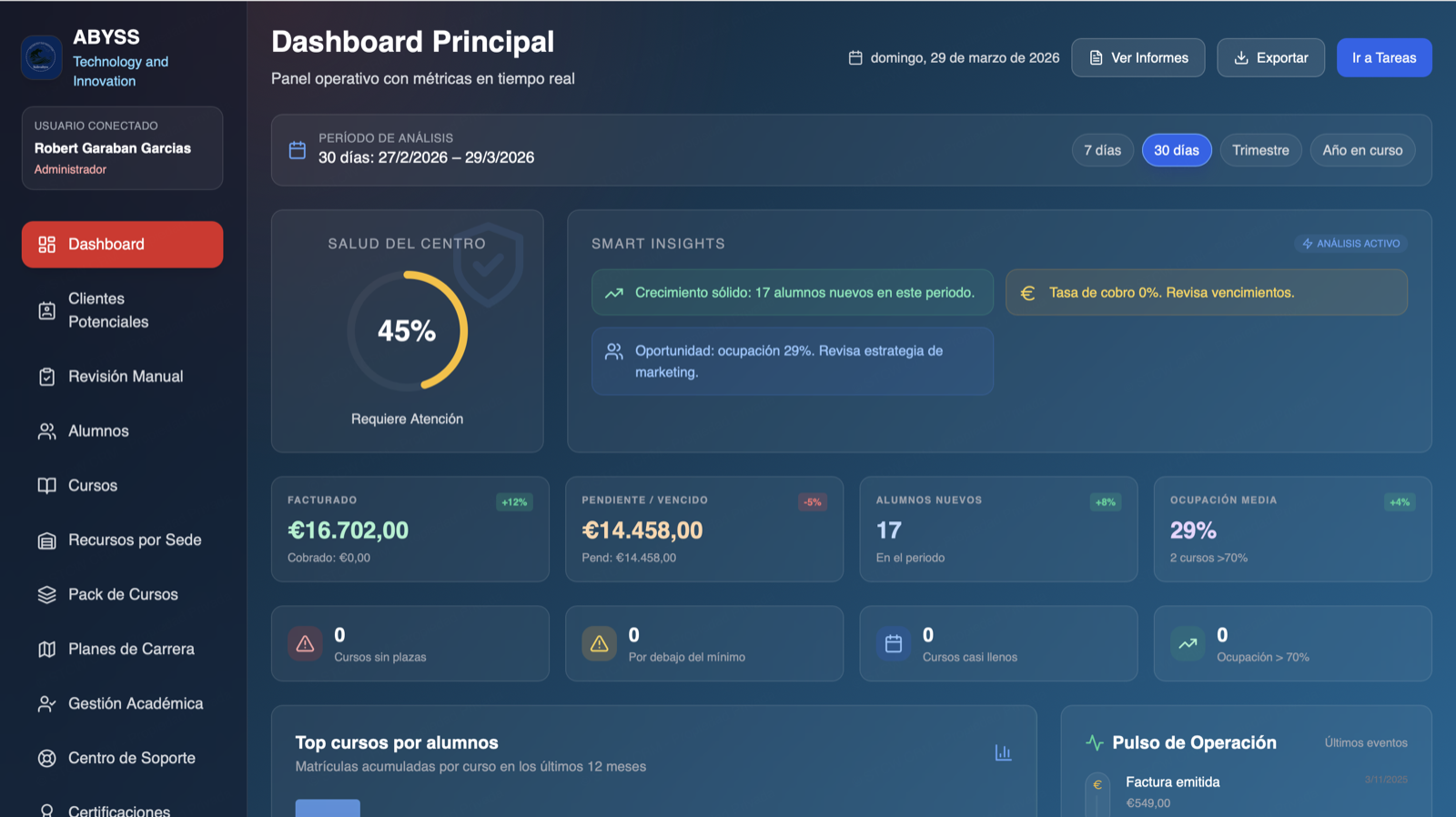This screenshot has width=1456, height=817.
Task: Click the ABYSS logo icon
Action: pos(41,58)
